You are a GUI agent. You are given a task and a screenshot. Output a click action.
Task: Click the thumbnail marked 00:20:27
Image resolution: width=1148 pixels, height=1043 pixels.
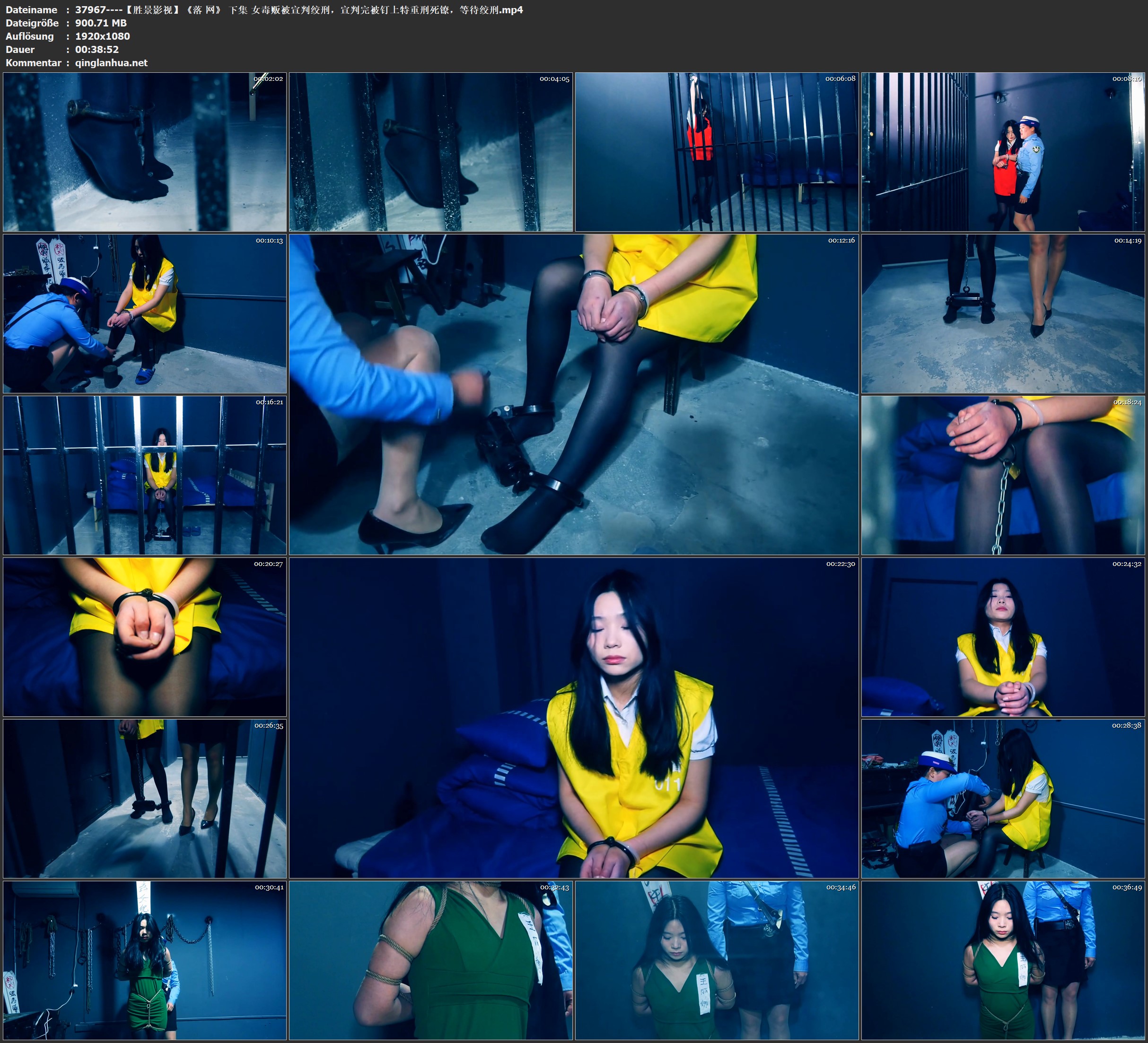(x=145, y=637)
